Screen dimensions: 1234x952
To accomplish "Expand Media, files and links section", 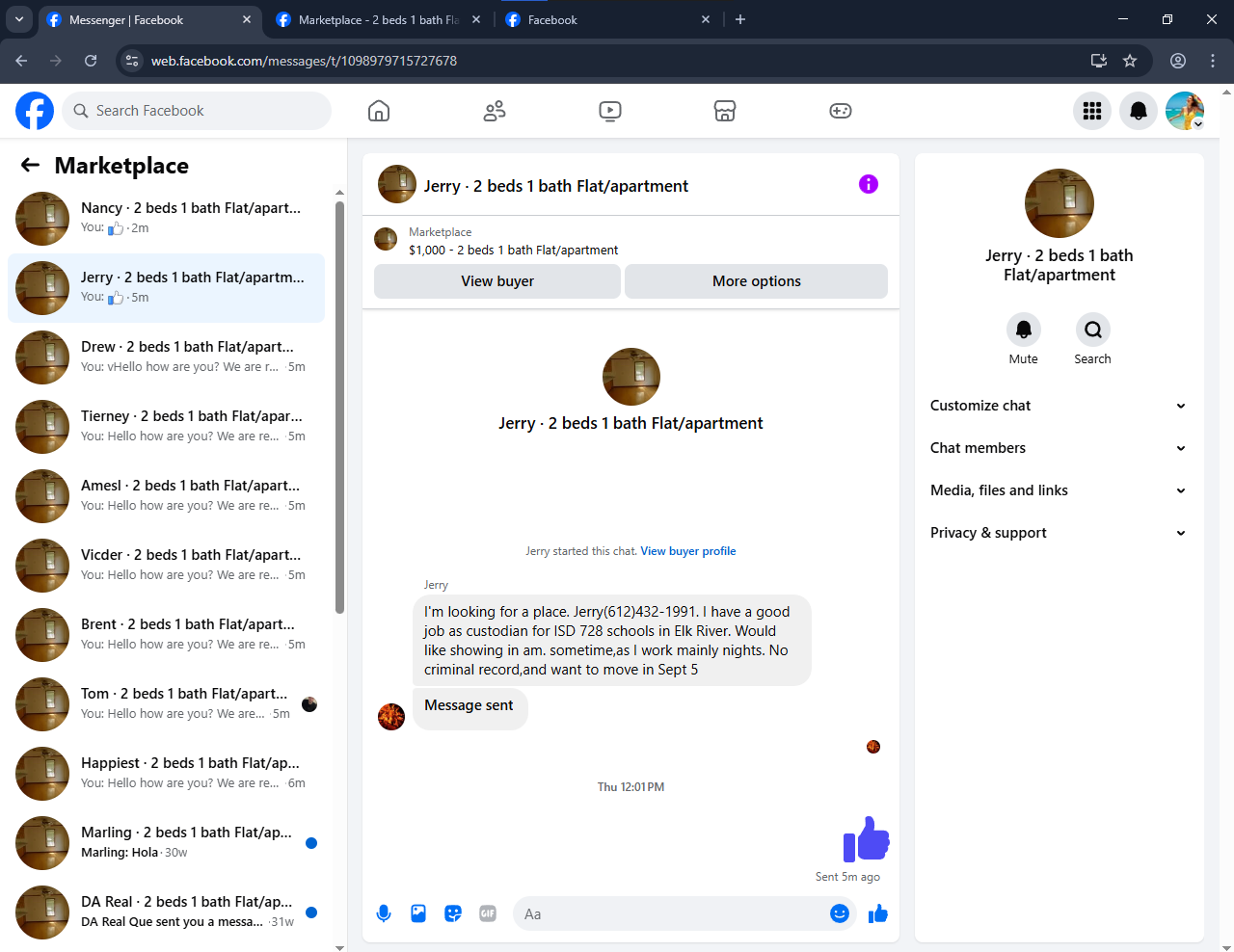I will click(x=1059, y=490).
